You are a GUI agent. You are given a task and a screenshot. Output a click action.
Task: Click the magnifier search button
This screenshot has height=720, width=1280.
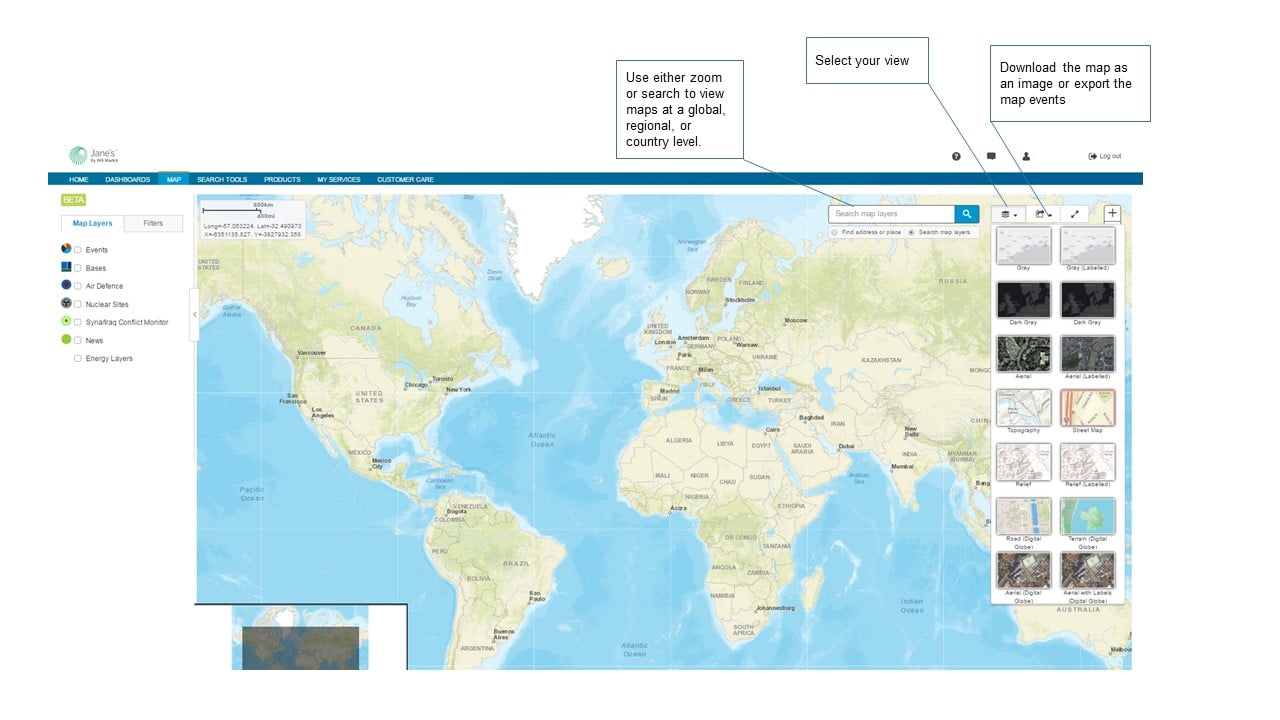click(x=967, y=214)
